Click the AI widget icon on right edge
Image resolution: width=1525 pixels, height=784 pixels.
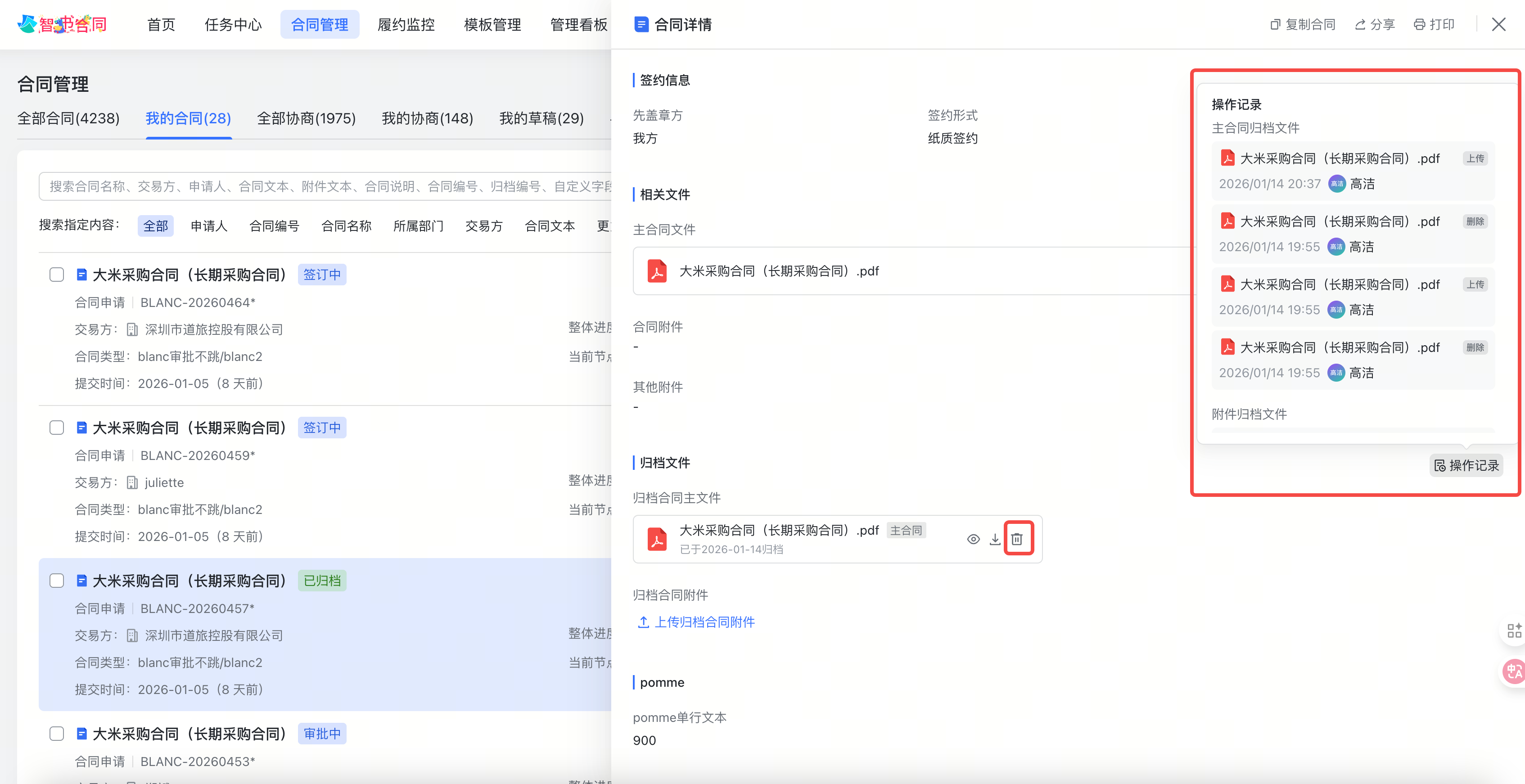(x=1514, y=630)
